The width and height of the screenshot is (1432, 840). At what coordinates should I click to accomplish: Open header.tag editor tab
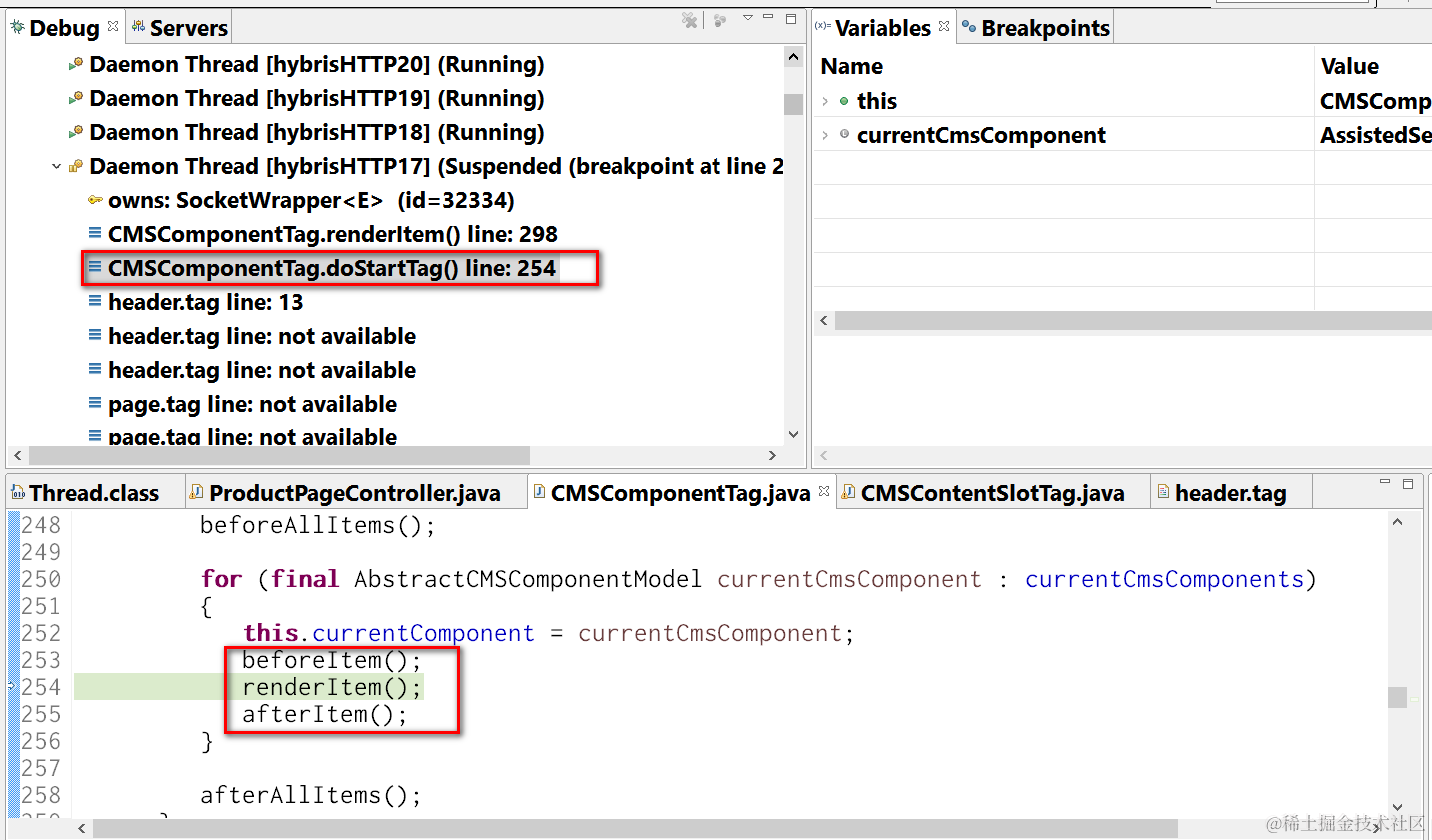[x=1230, y=493]
